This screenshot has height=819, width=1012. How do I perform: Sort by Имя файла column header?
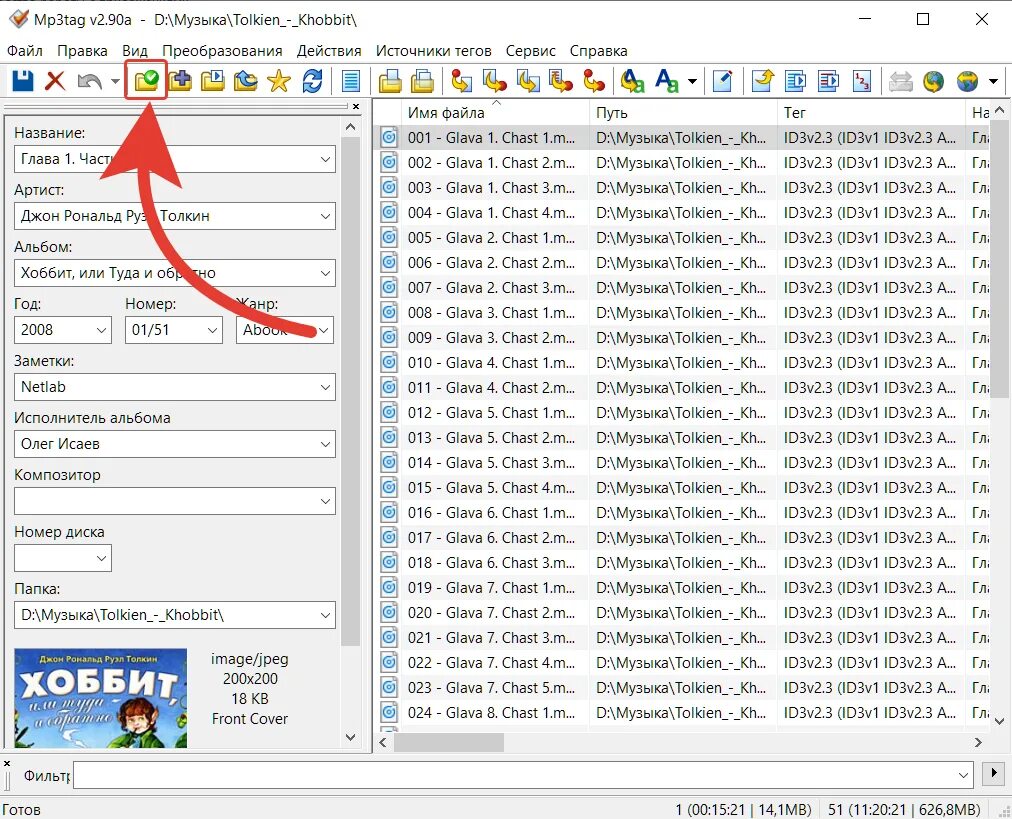[494, 112]
